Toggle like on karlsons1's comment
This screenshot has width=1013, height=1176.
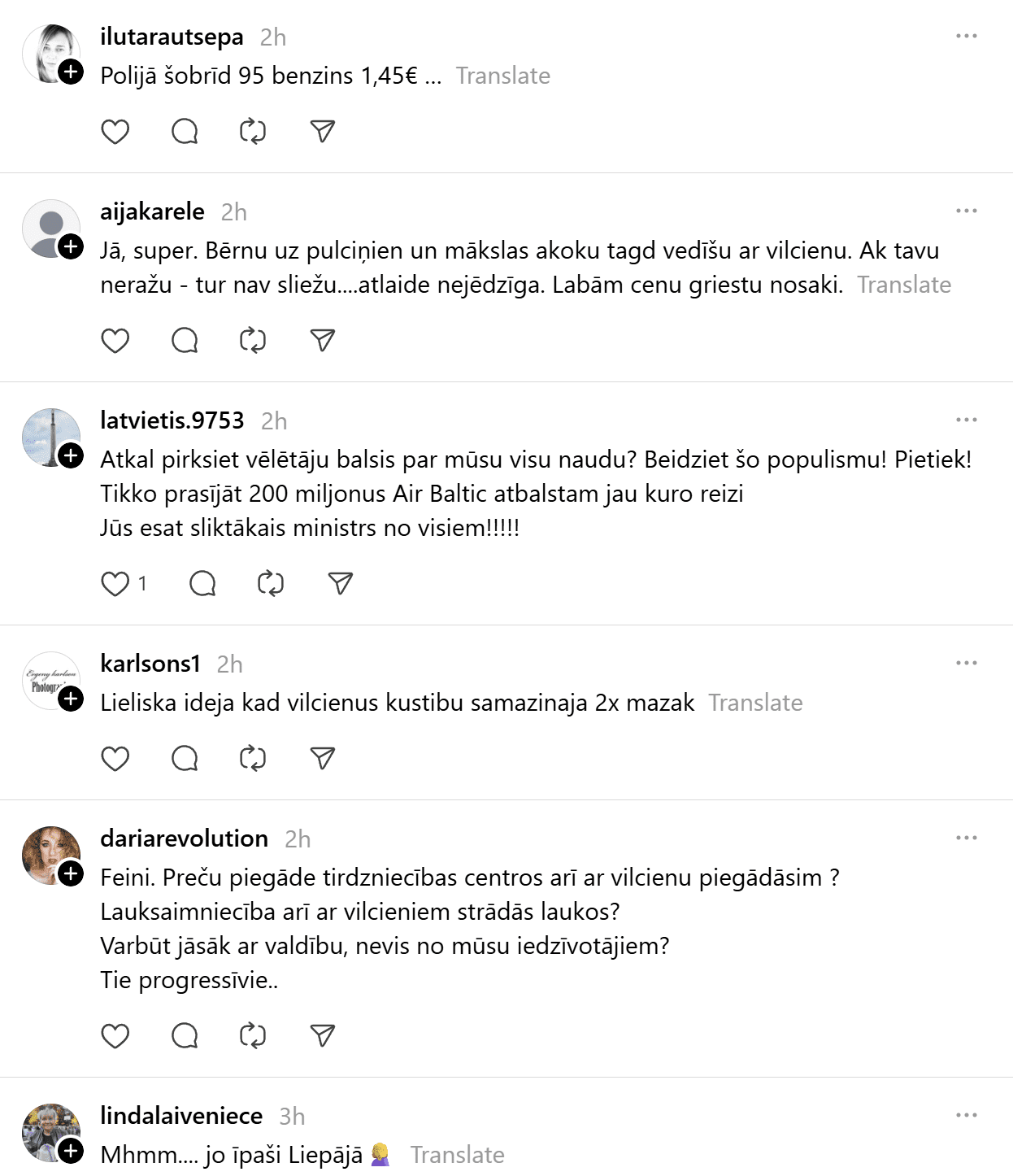point(115,759)
